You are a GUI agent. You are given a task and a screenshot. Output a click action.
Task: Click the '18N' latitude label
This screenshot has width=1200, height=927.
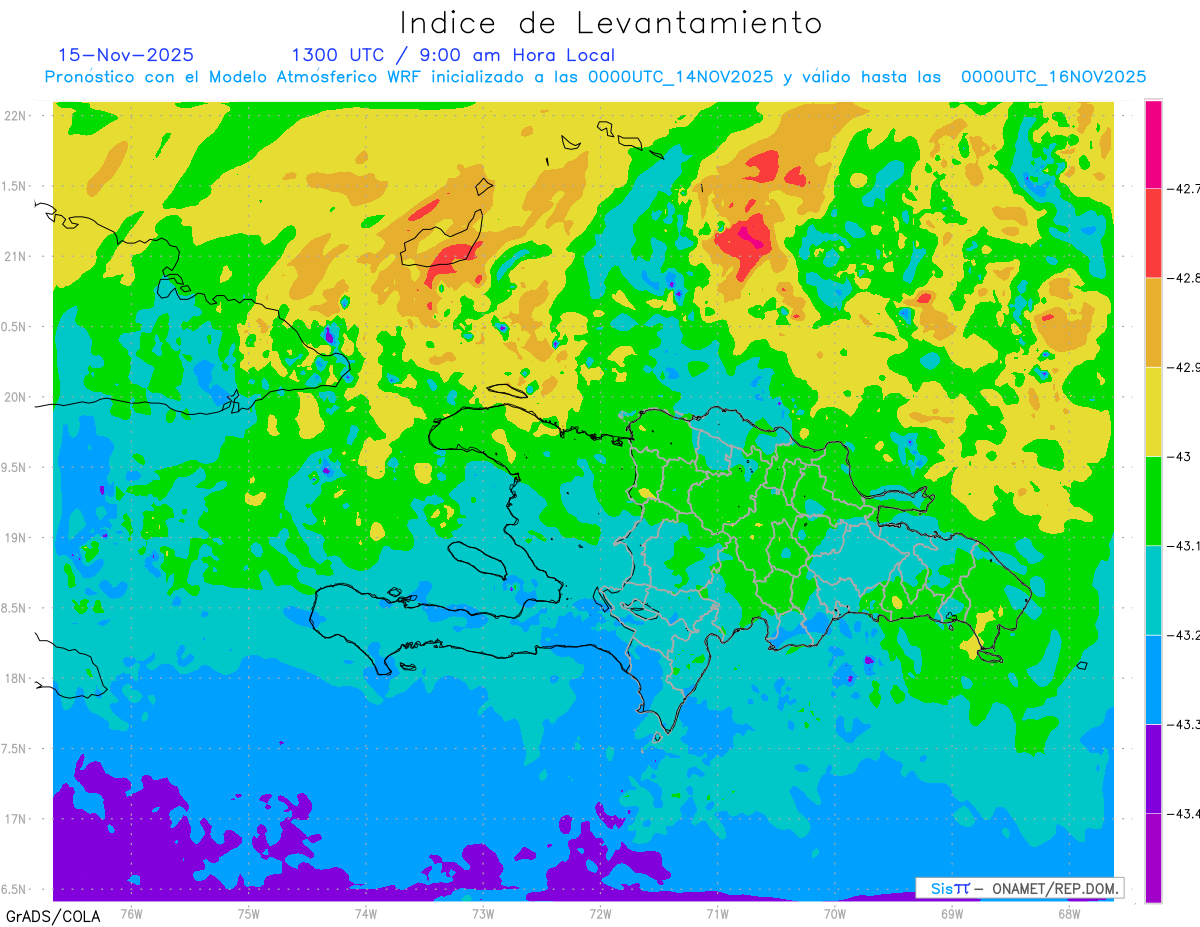[15, 678]
